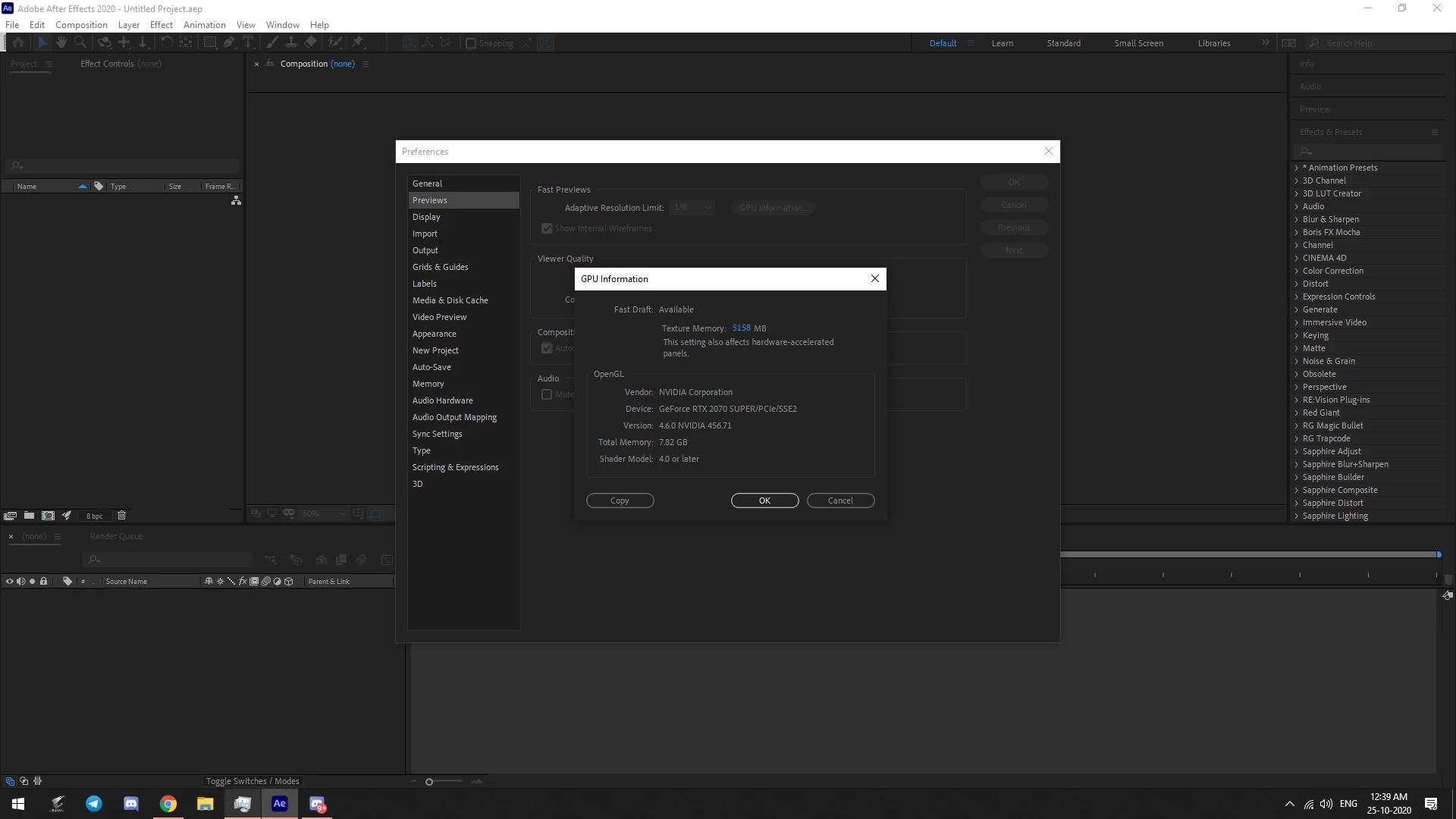Select the Zoom magnifier tool
The image size is (1456, 819).
(x=80, y=42)
